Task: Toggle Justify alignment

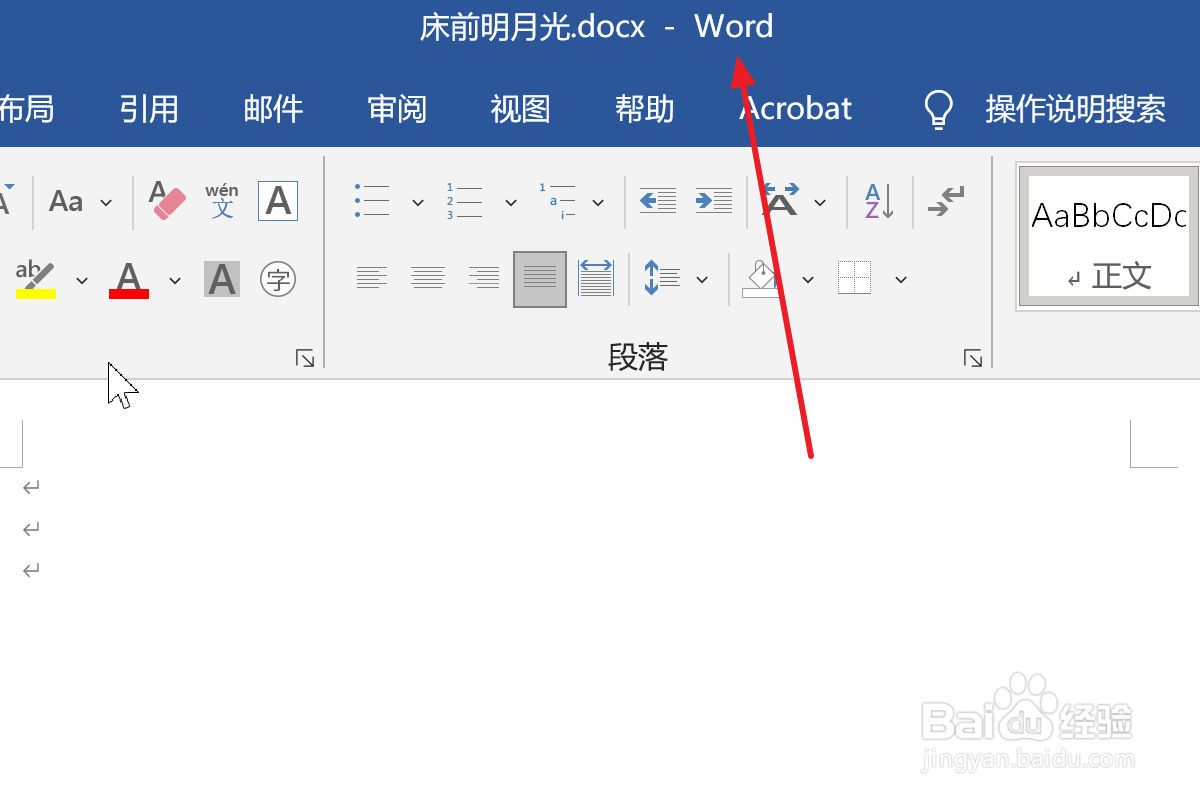Action: coord(540,279)
